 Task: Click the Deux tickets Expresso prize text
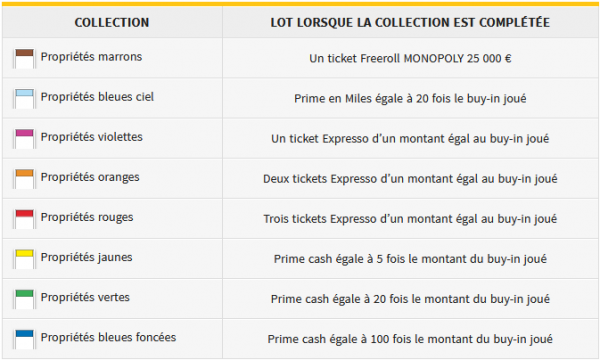(x=410, y=179)
